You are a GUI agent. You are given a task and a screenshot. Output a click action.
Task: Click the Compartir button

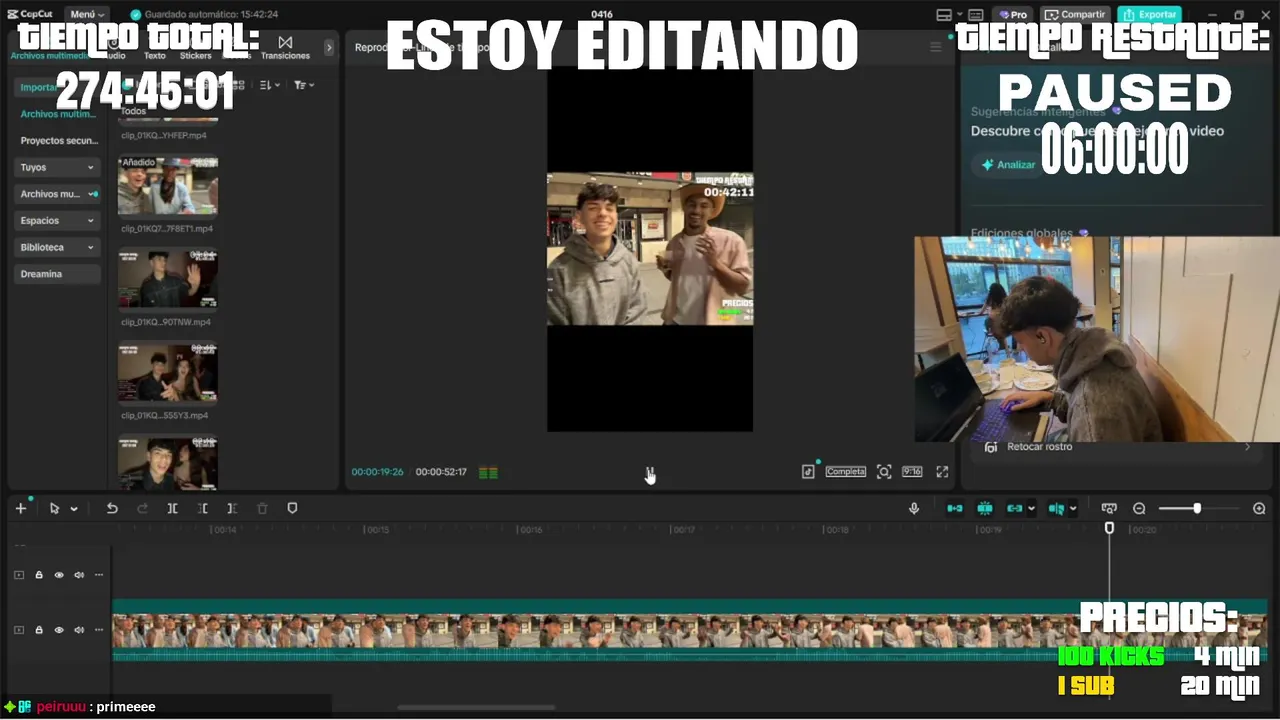1075,15
